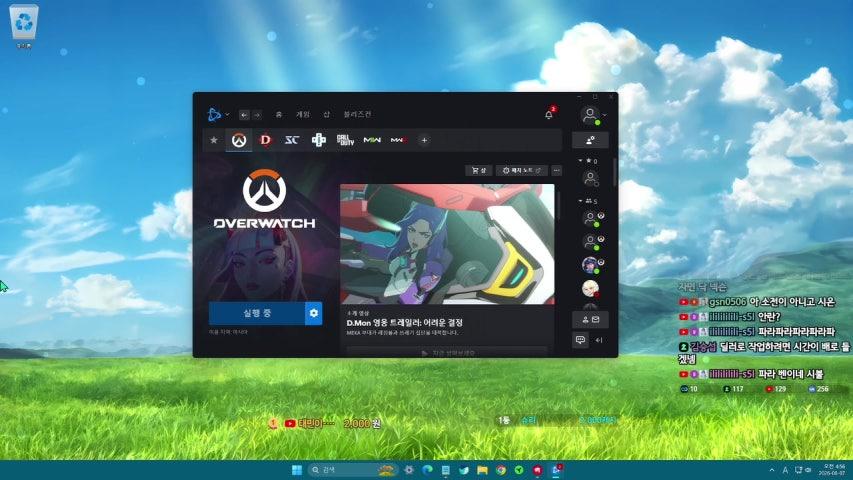The image size is (853, 480).
Task: Open game settings gear beside play button
Action: pyautogui.click(x=314, y=313)
